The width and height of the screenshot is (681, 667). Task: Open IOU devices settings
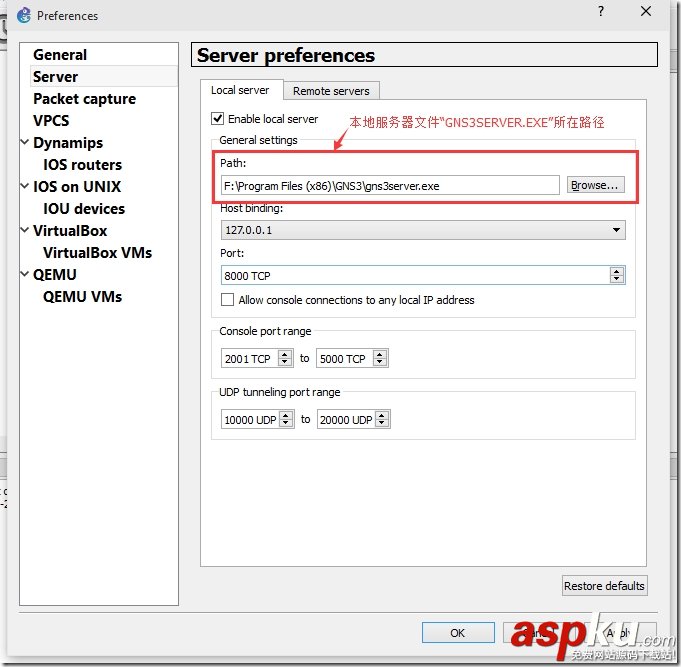(84, 209)
